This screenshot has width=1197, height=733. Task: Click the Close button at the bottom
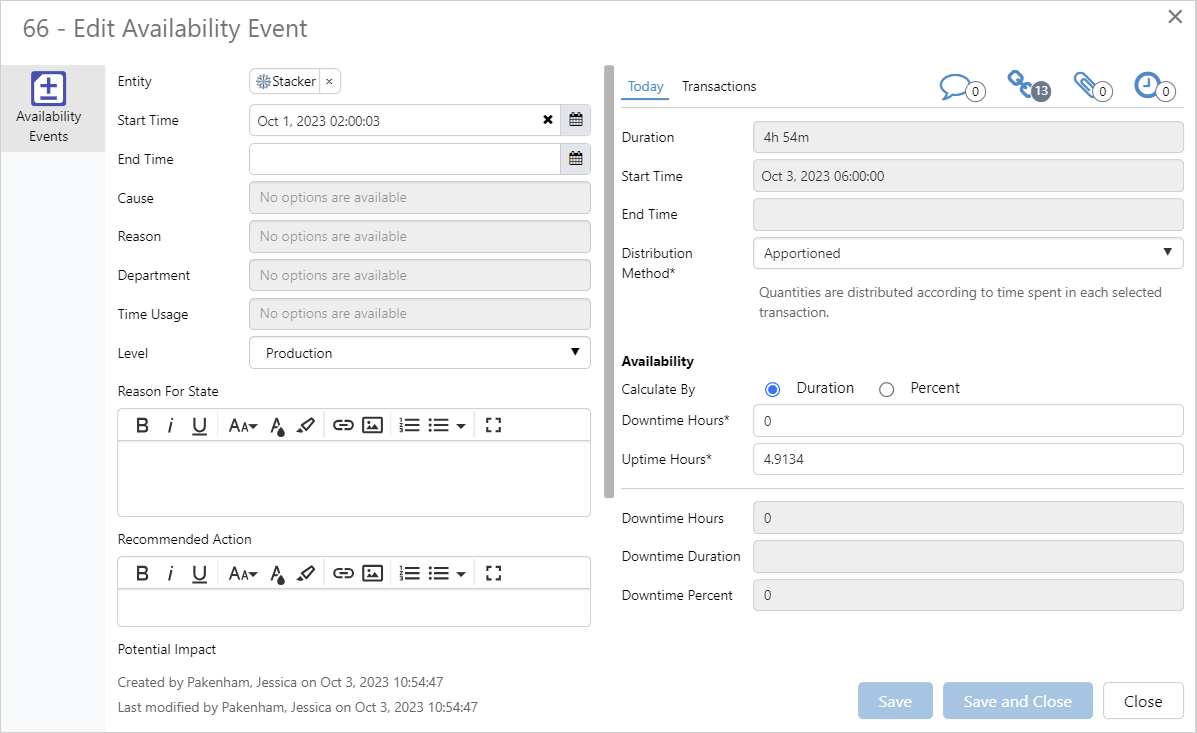click(1142, 701)
